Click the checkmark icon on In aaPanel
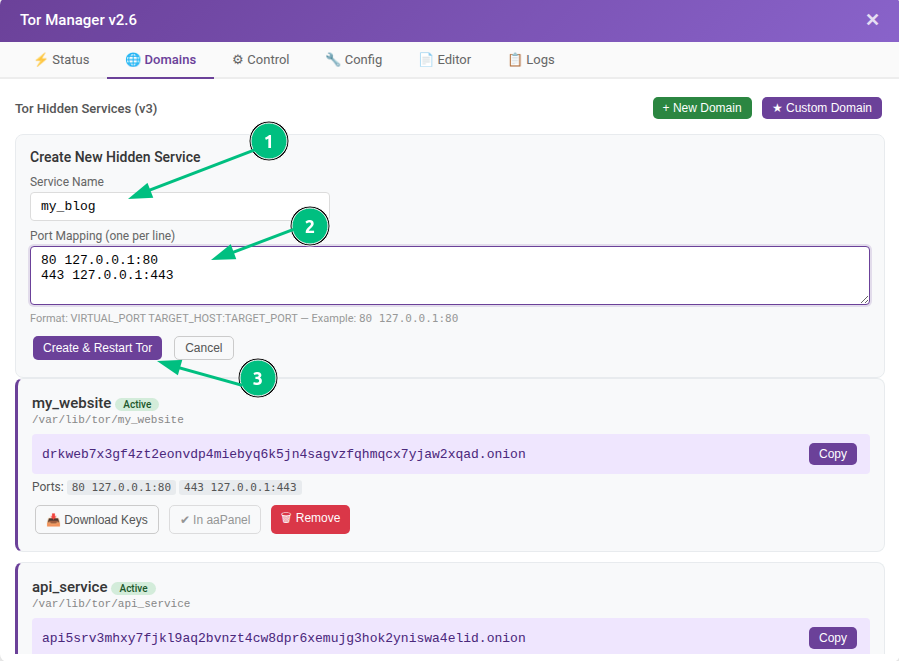The width and height of the screenshot is (899, 661). pos(185,520)
